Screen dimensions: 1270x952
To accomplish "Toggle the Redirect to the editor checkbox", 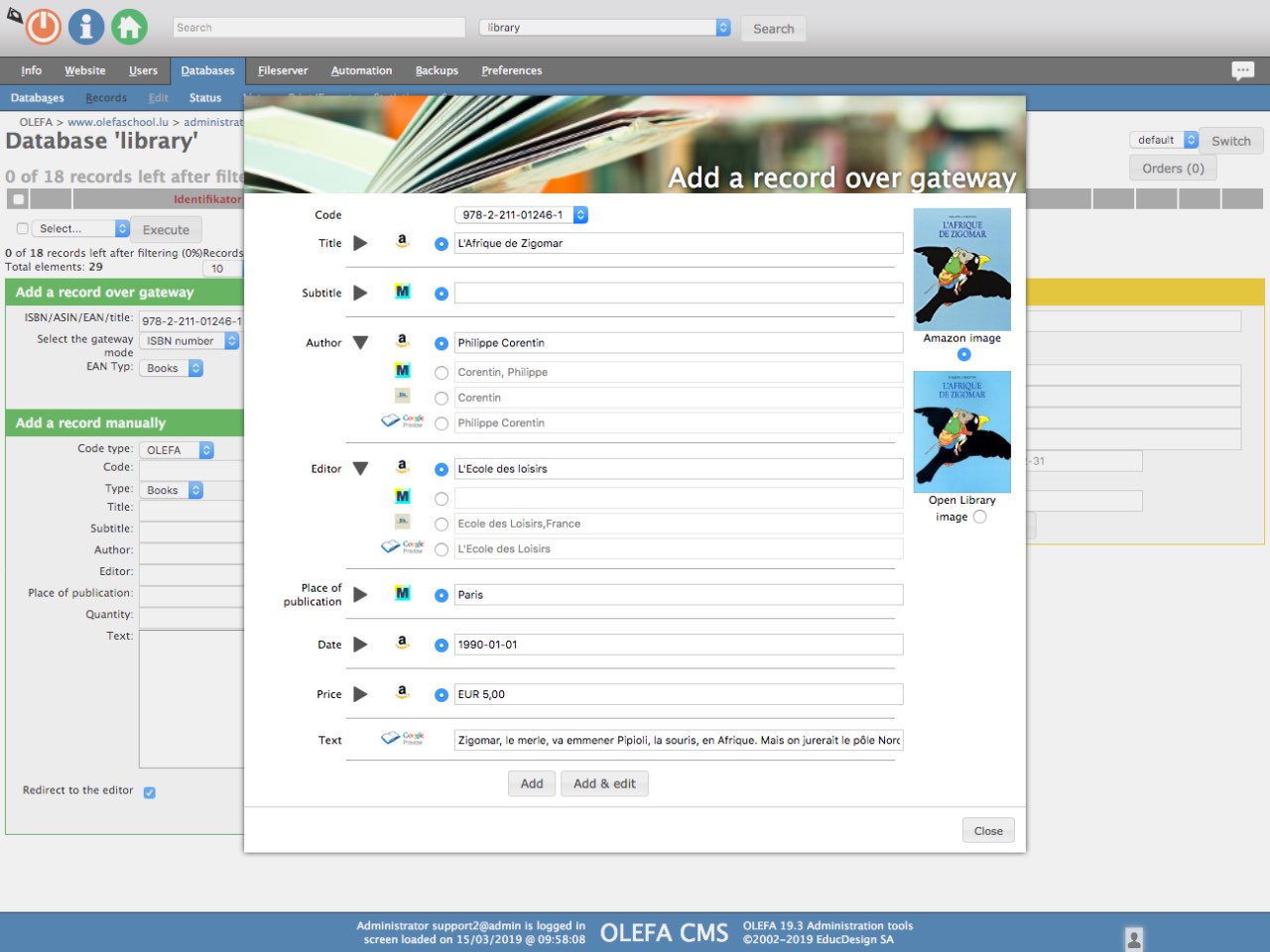I will (149, 792).
